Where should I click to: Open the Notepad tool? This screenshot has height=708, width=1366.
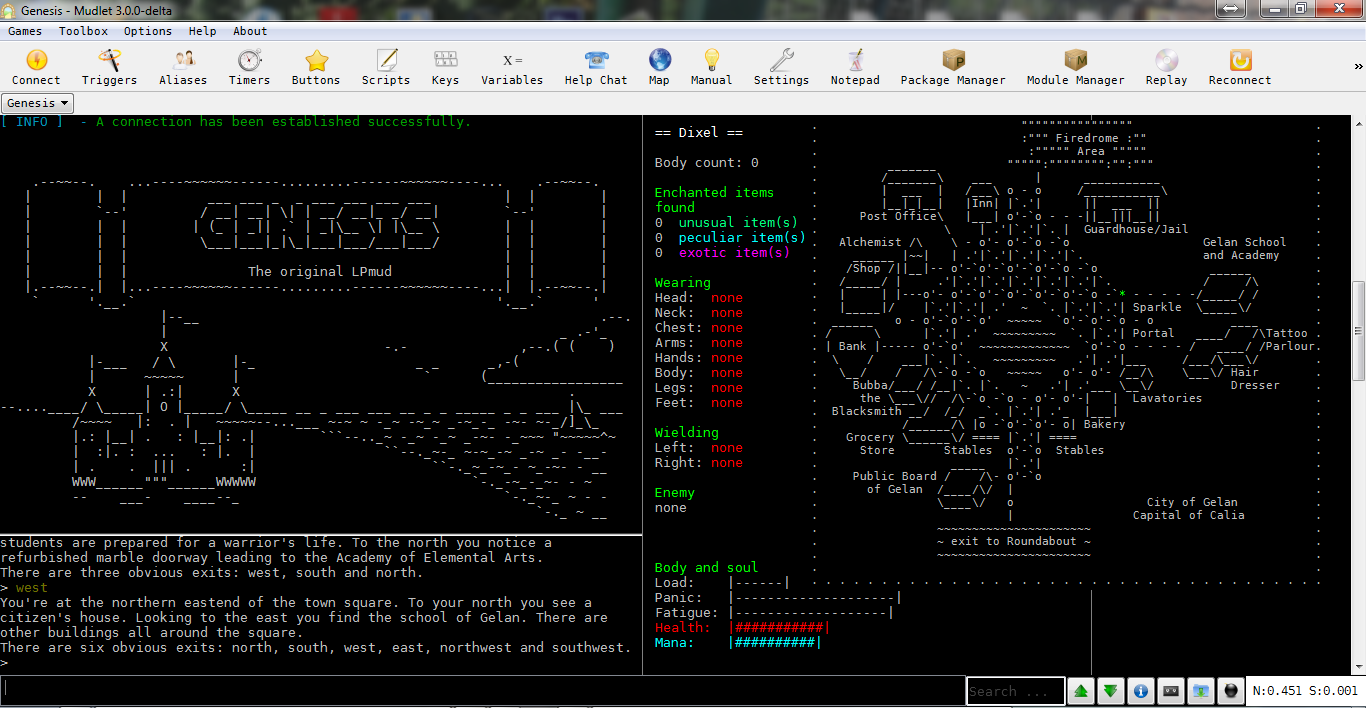(855, 67)
